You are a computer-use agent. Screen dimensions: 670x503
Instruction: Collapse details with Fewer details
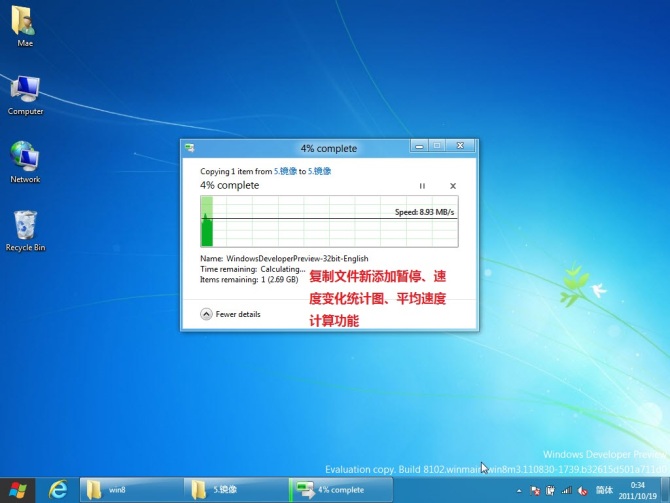coord(230,314)
